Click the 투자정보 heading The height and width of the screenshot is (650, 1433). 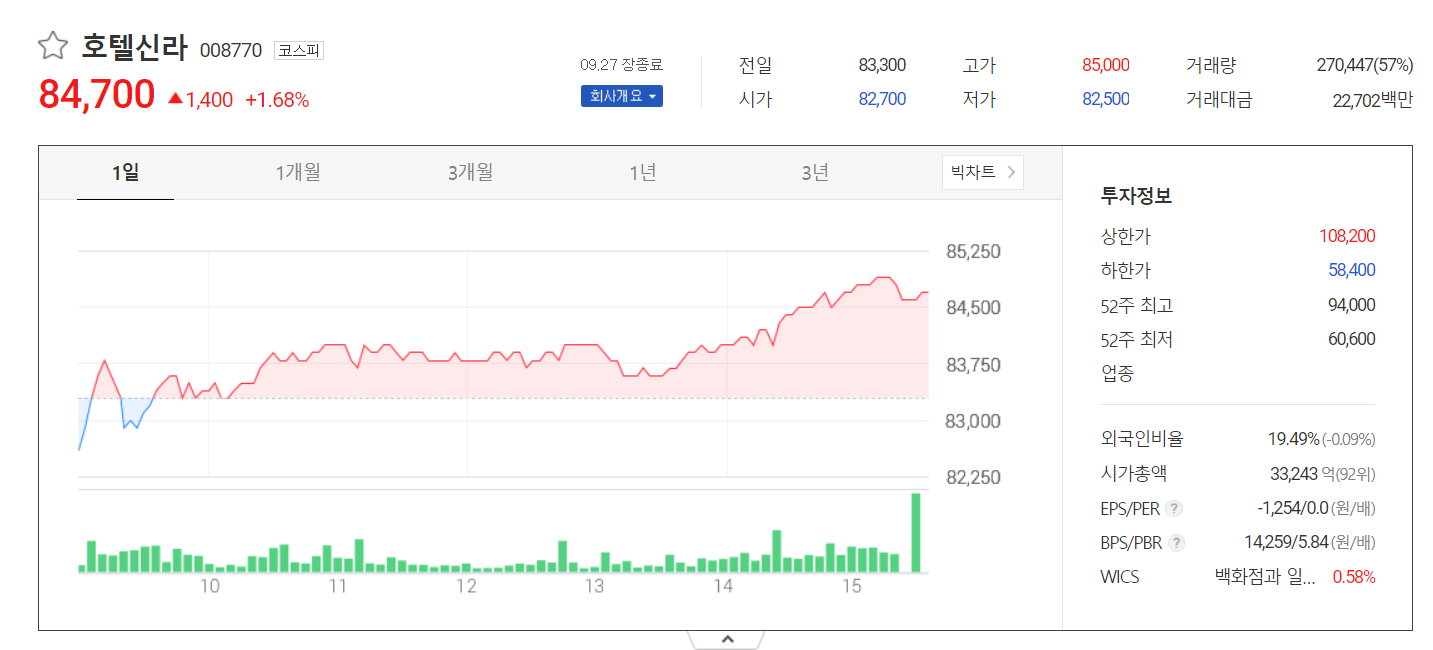tap(1136, 196)
